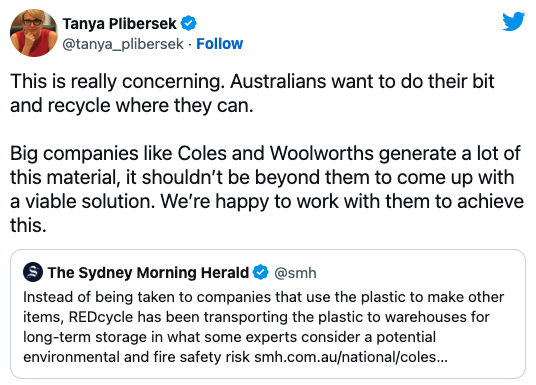Open the @smh handle
The width and height of the screenshot is (536, 385).
(x=295, y=273)
